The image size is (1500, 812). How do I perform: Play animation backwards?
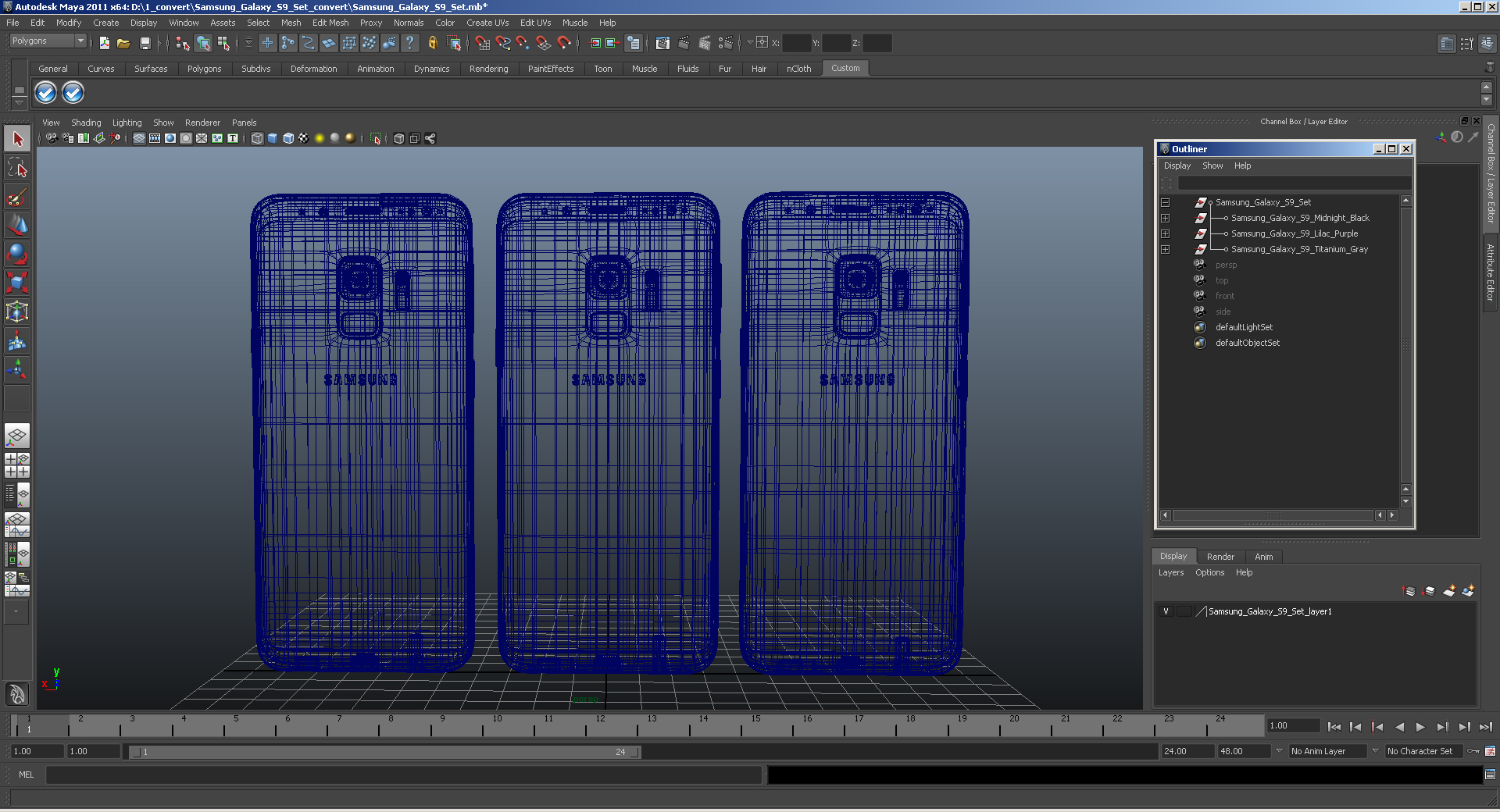click(1399, 727)
